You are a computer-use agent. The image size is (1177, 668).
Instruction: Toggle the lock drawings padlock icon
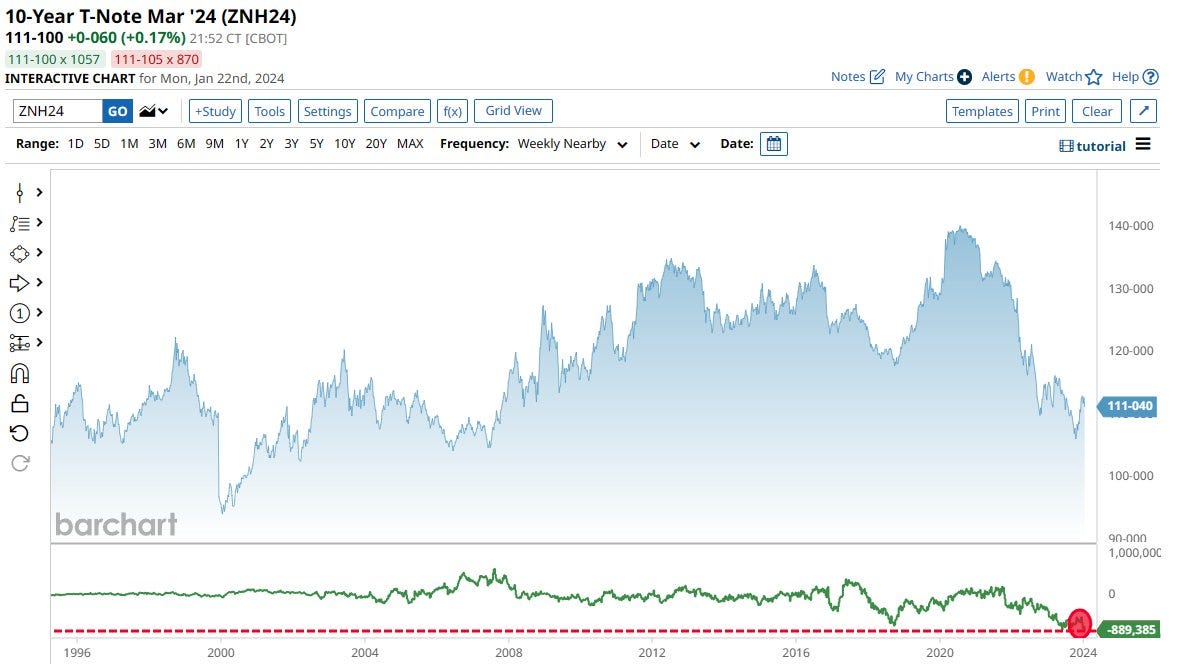click(19, 403)
